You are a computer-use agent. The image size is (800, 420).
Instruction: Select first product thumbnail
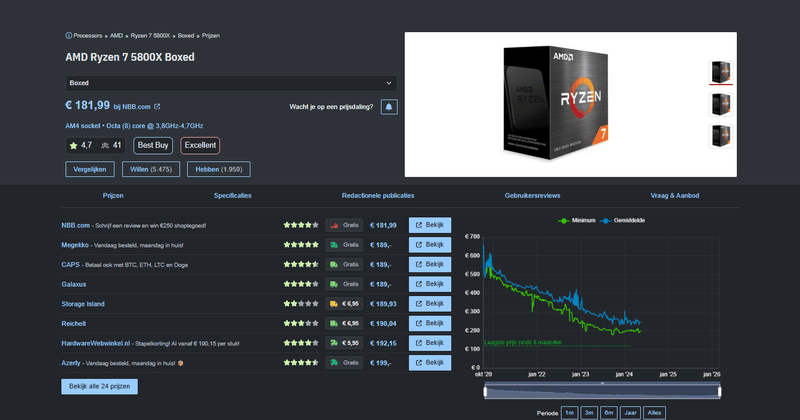pos(721,72)
